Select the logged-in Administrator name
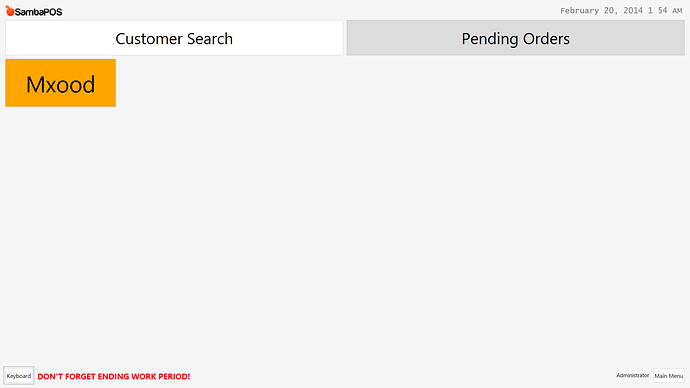This screenshot has height=388, width=690. (x=632, y=375)
